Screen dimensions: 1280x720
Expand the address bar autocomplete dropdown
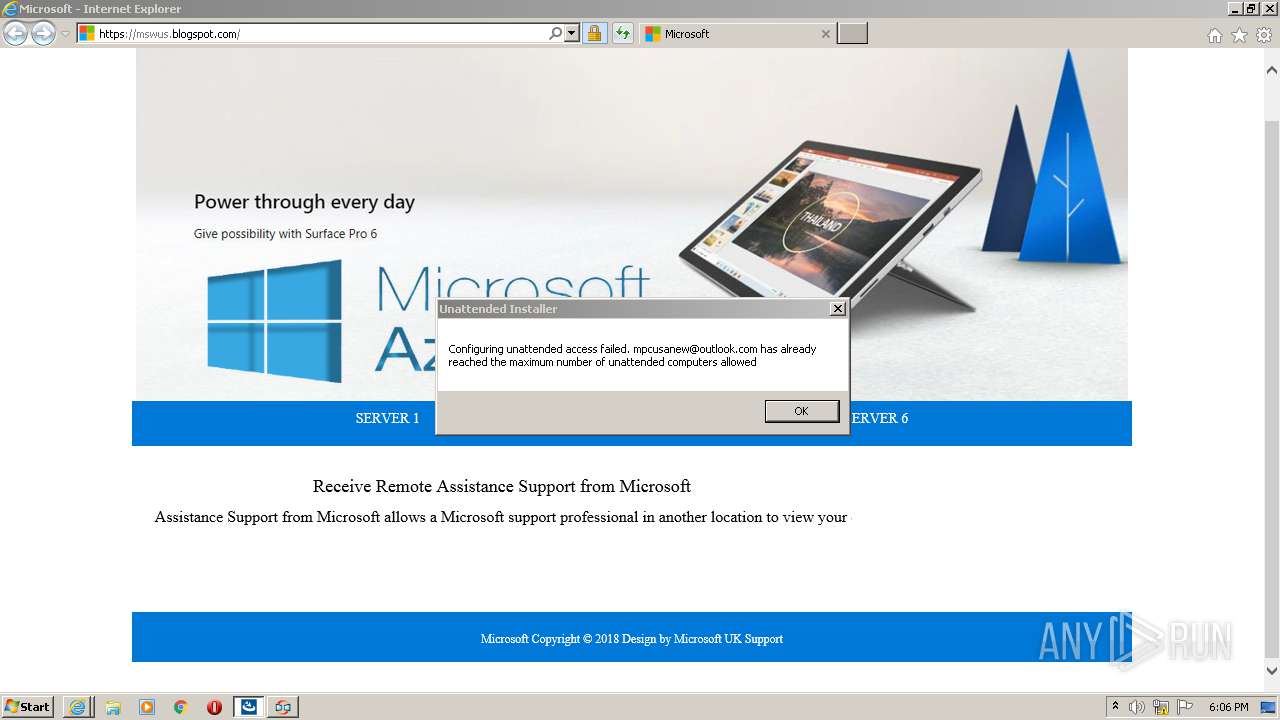tap(572, 33)
